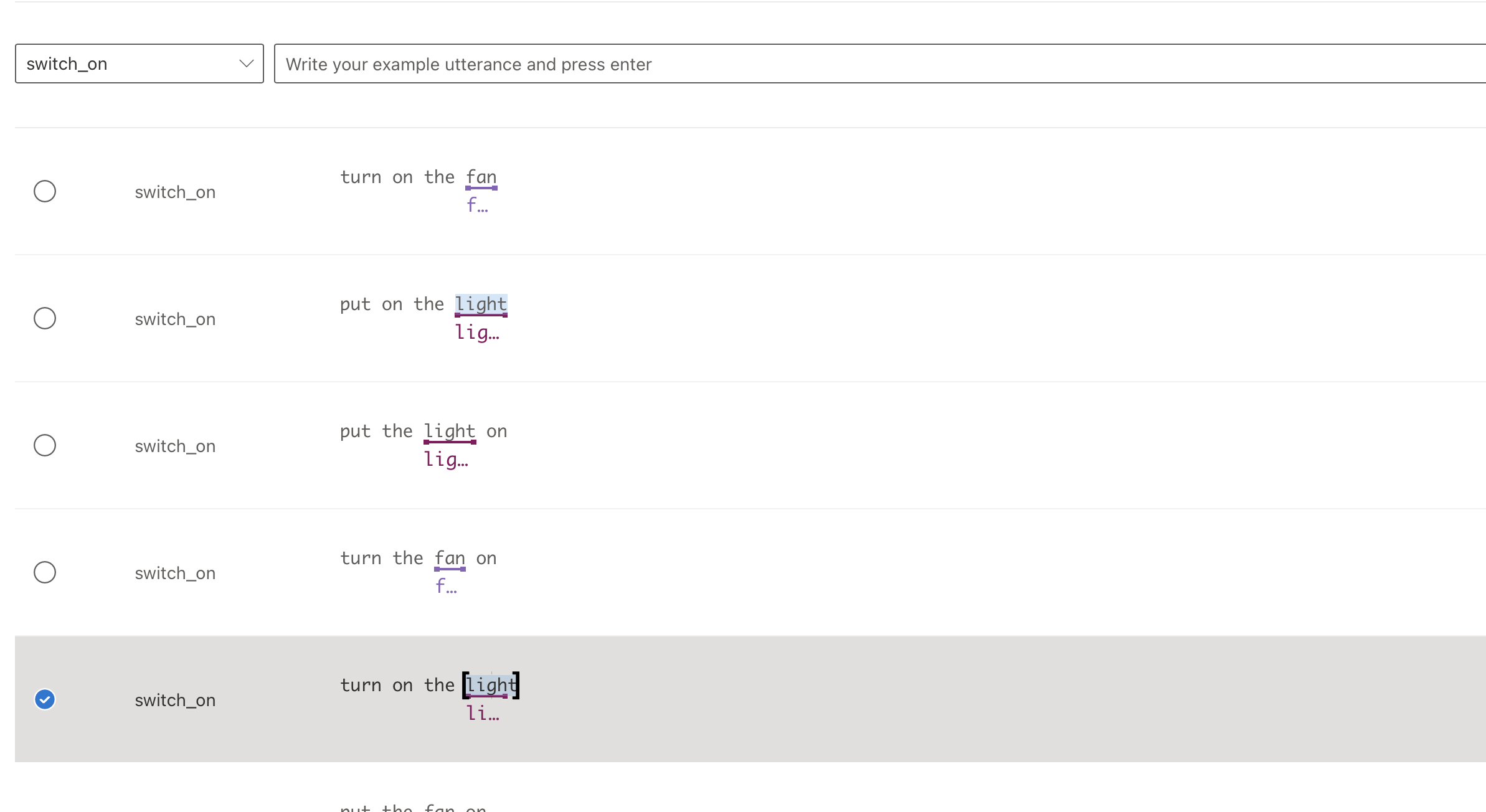Select the 'put on the light' row
The width and height of the screenshot is (1486, 812).
(x=45, y=318)
